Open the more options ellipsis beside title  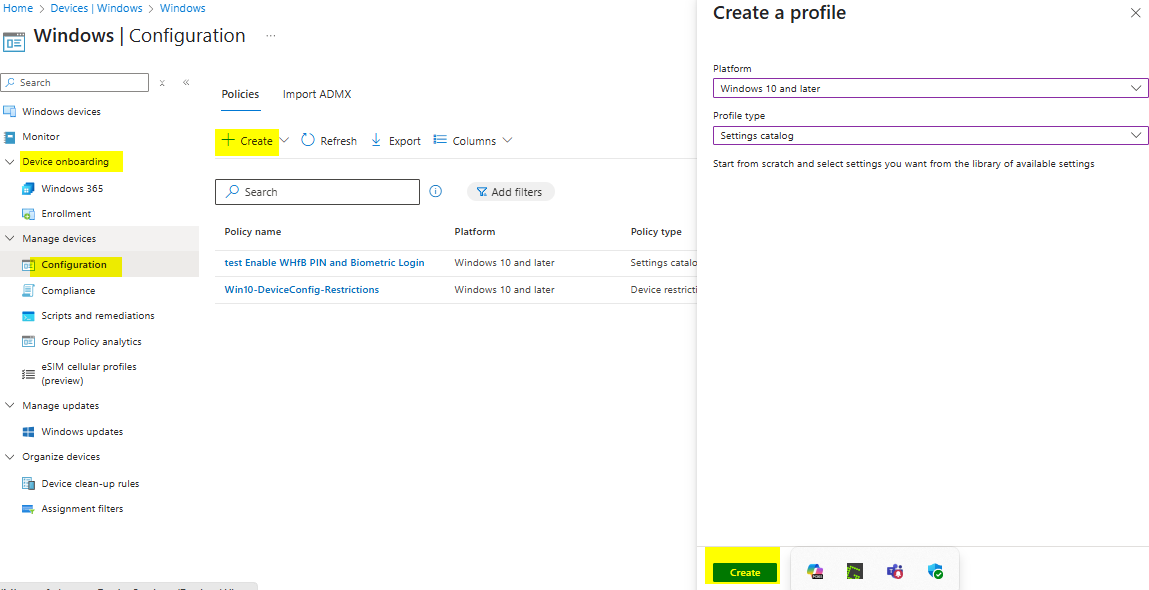[x=271, y=35]
